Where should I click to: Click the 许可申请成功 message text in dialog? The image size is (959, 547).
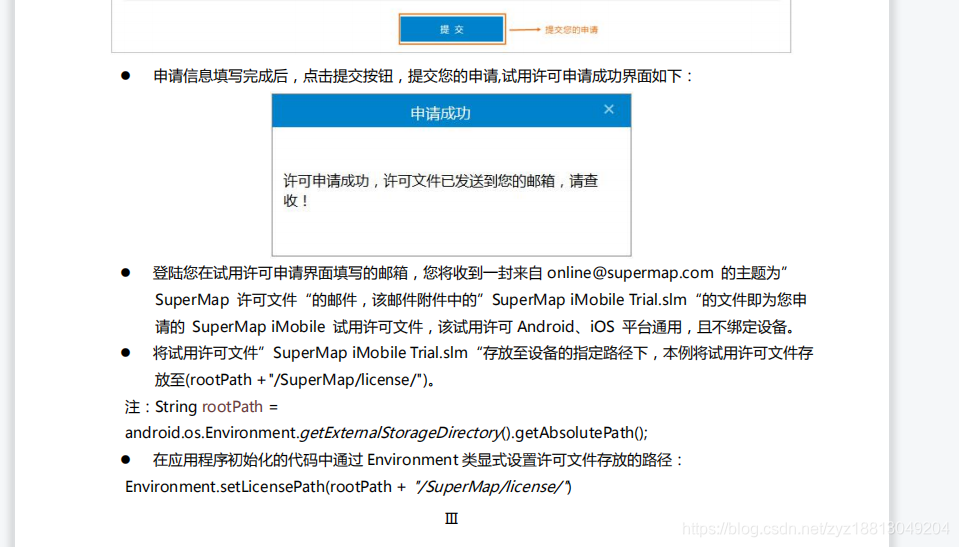440,190
